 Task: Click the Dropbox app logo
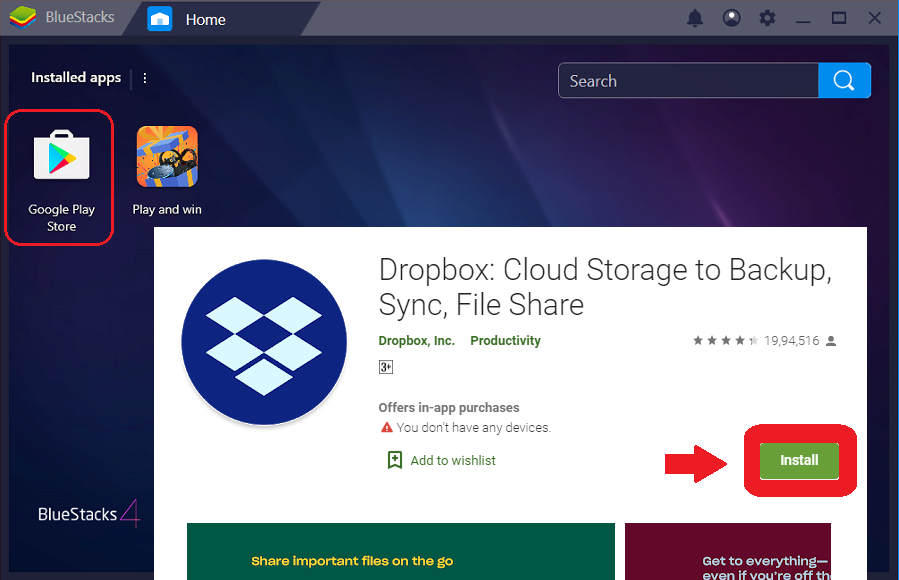pos(264,342)
